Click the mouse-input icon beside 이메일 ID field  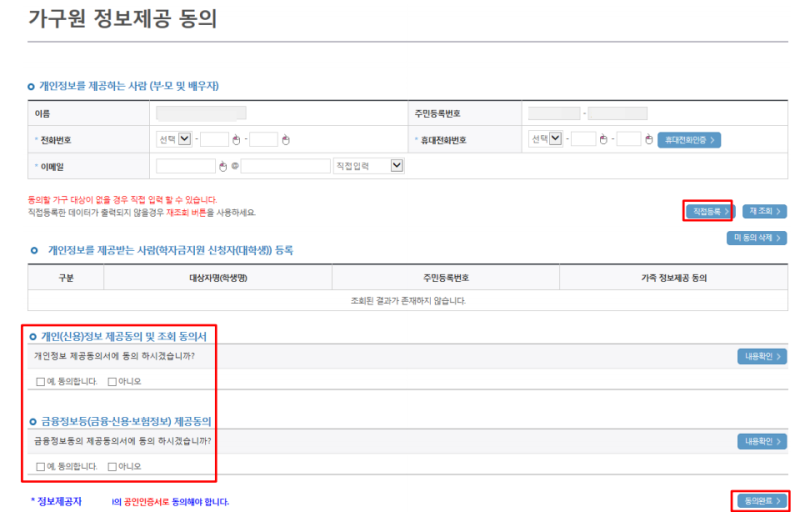click(223, 166)
